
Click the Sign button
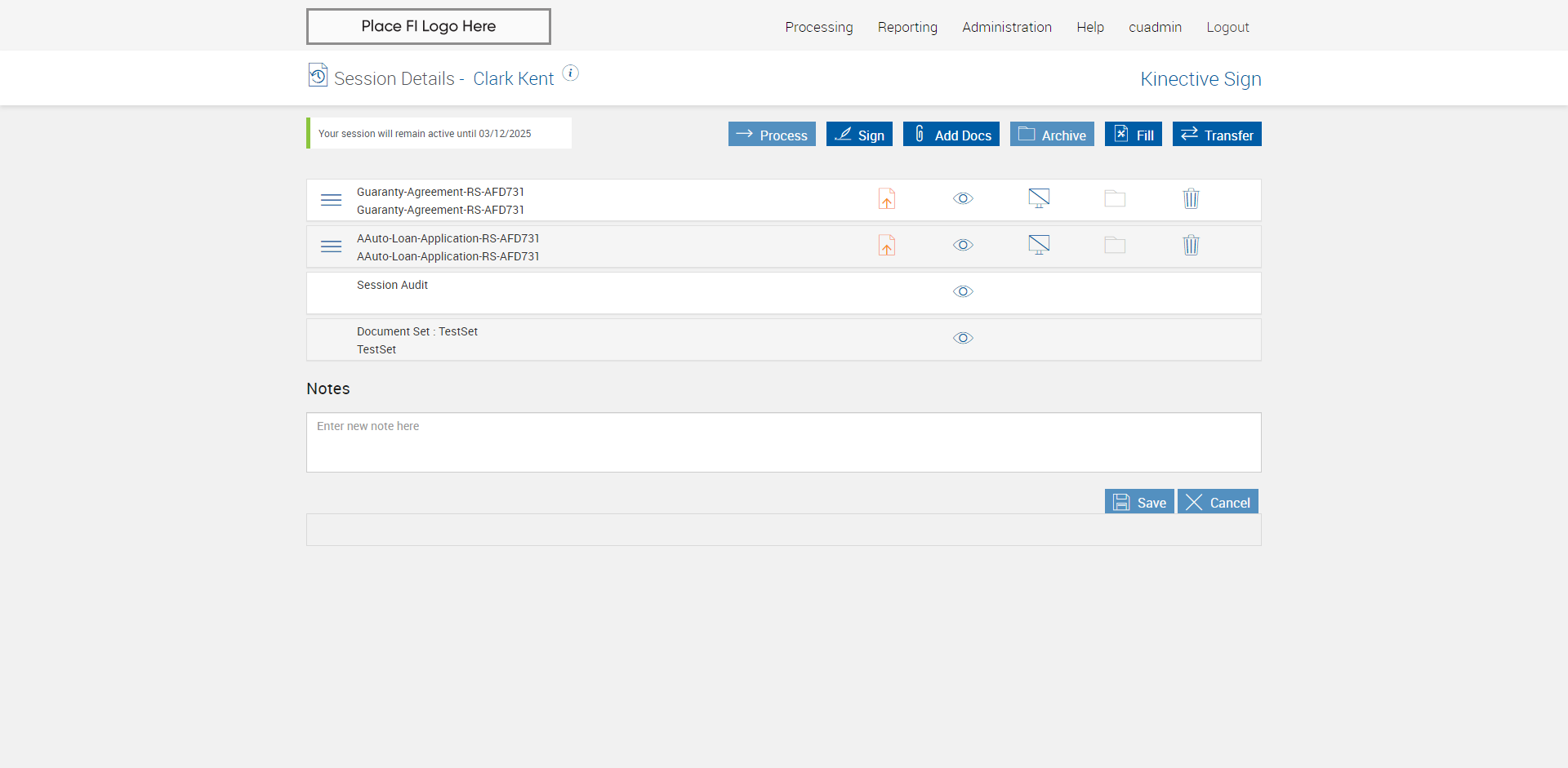point(859,134)
